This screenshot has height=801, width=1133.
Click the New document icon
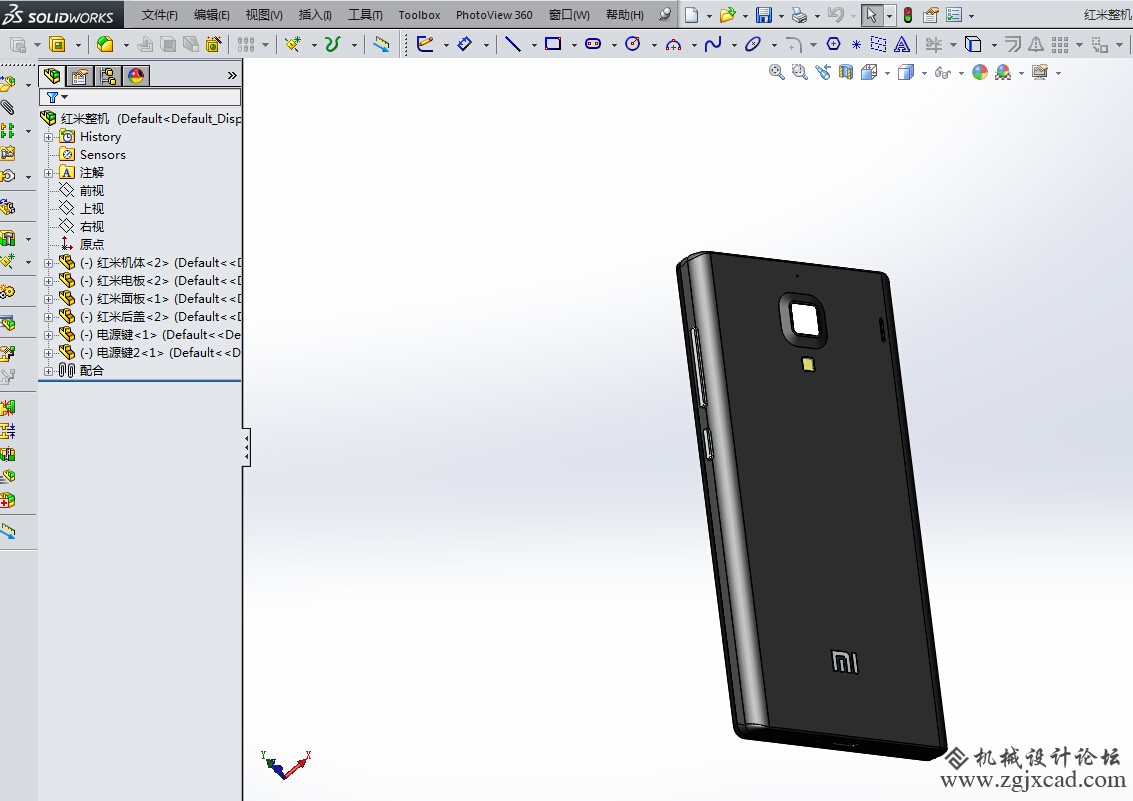(692, 14)
